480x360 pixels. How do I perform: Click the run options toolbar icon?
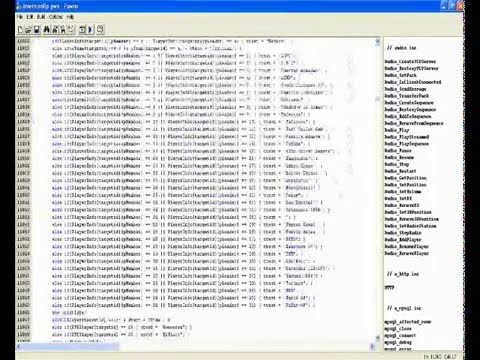point(101,30)
